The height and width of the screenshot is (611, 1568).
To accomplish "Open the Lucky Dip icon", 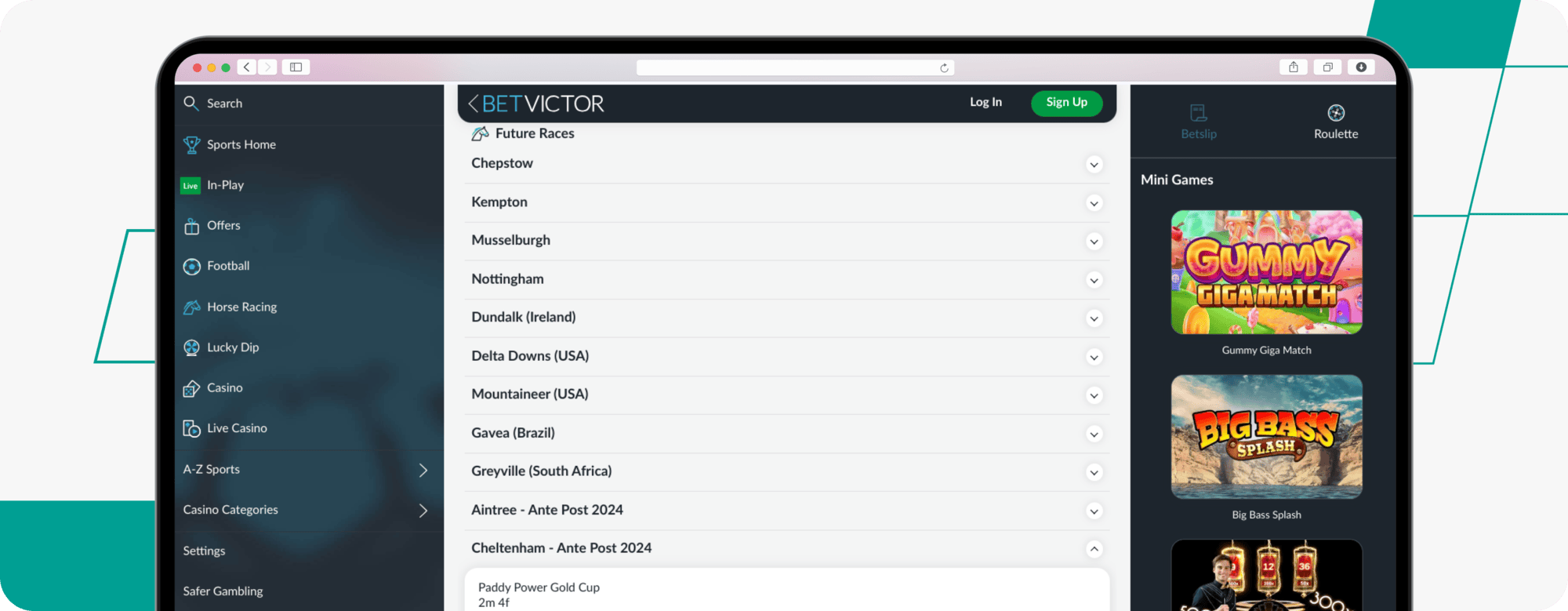I will (x=191, y=347).
